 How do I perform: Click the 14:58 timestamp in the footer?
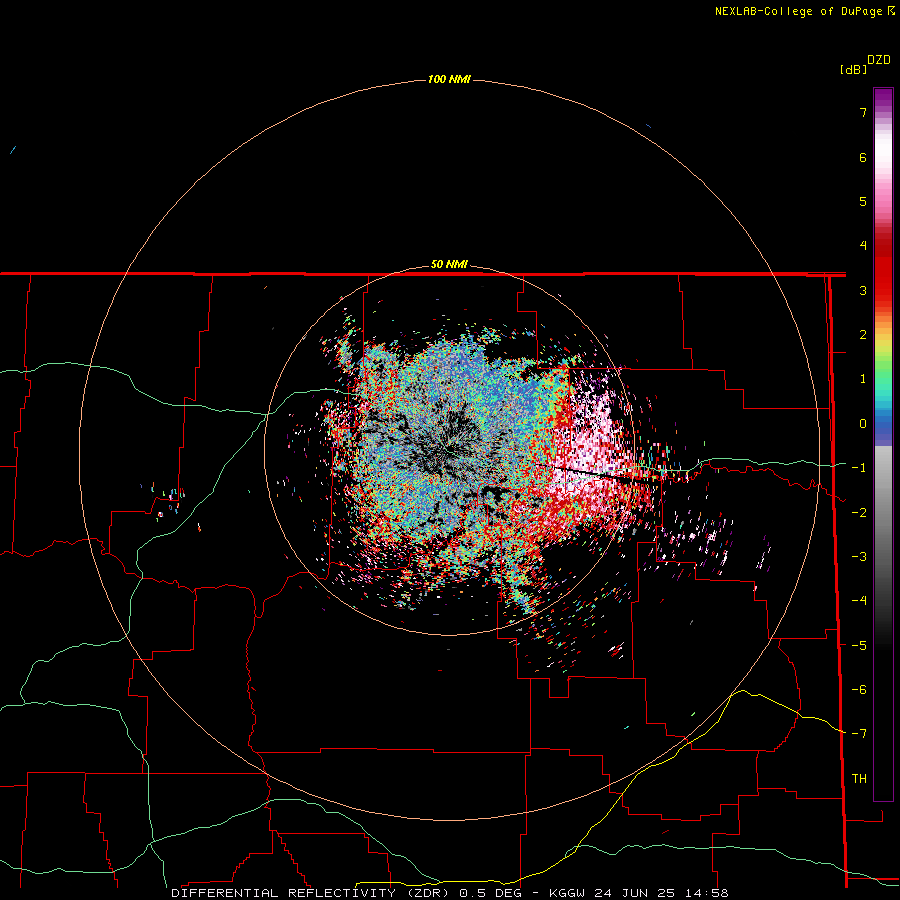(706, 893)
